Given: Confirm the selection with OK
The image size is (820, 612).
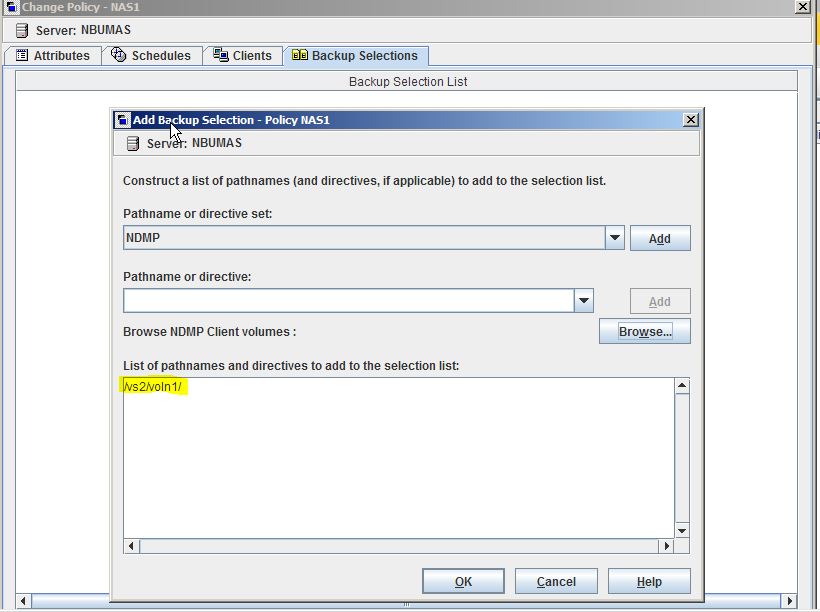Looking at the screenshot, I should pyautogui.click(x=463, y=581).
